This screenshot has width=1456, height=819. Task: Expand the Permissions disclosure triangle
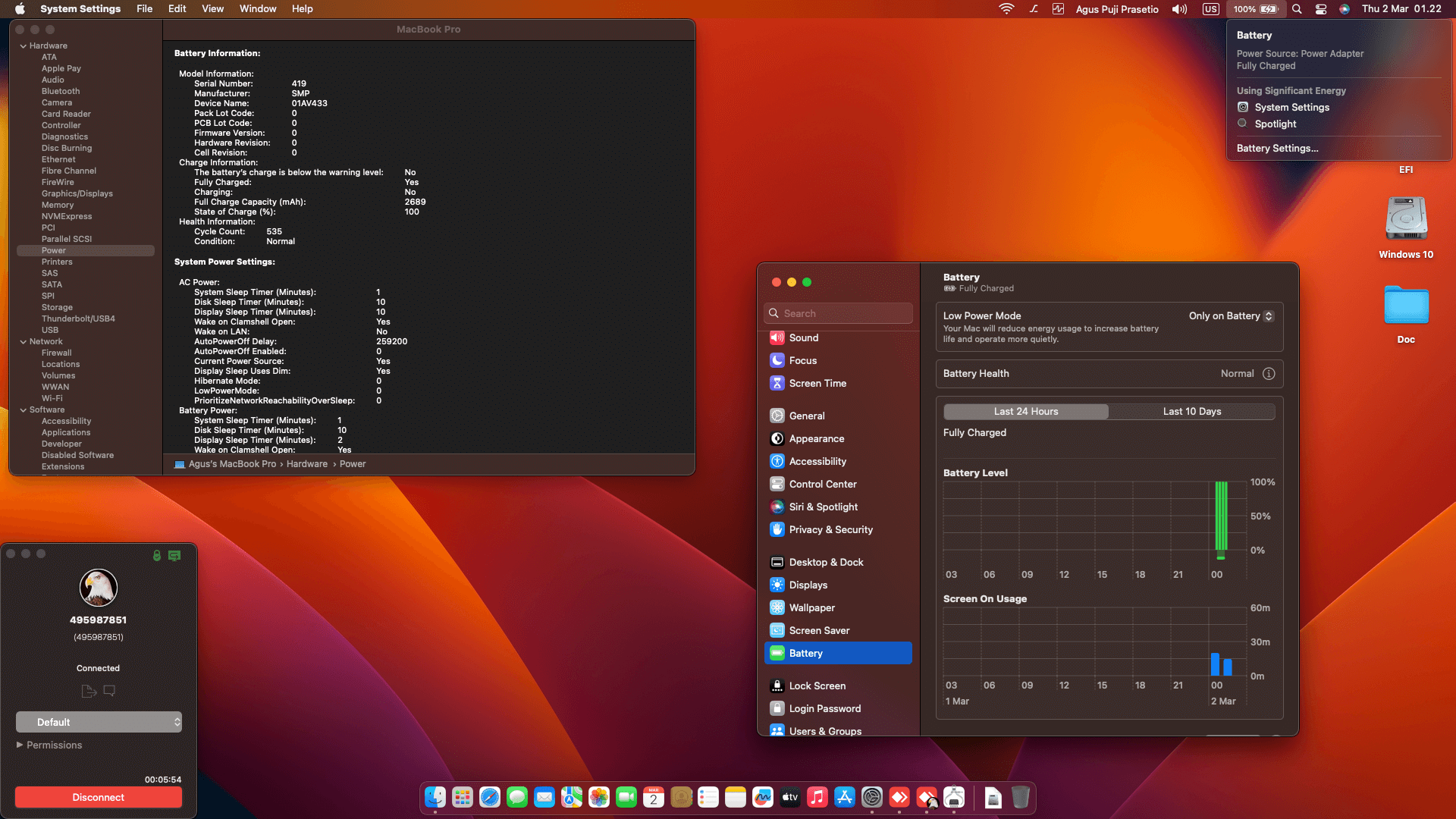pyautogui.click(x=20, y=745)
